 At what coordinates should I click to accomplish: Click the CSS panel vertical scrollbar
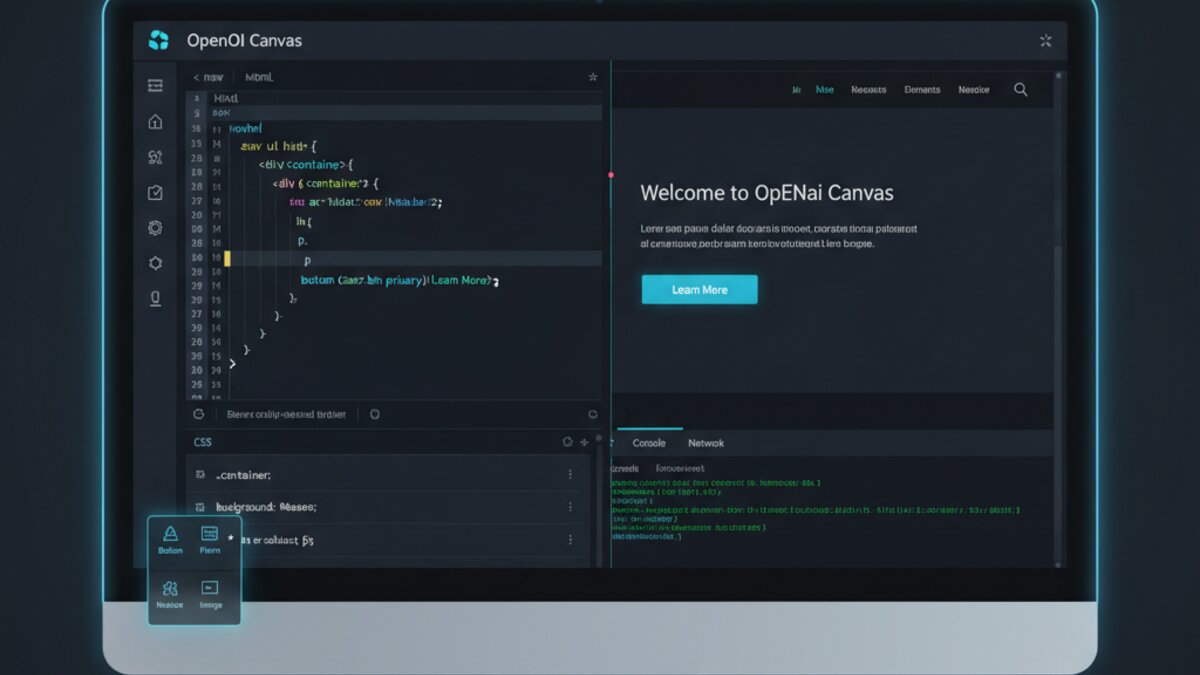point(598,498)
